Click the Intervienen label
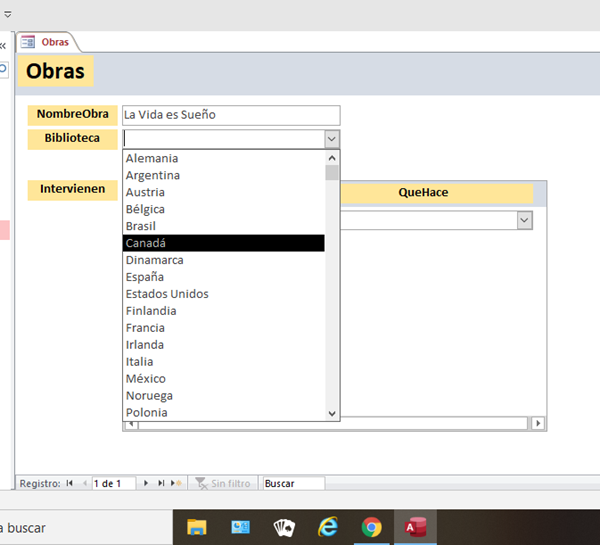The height and width of the screenshot is (545, 600). tap(72, 189)
